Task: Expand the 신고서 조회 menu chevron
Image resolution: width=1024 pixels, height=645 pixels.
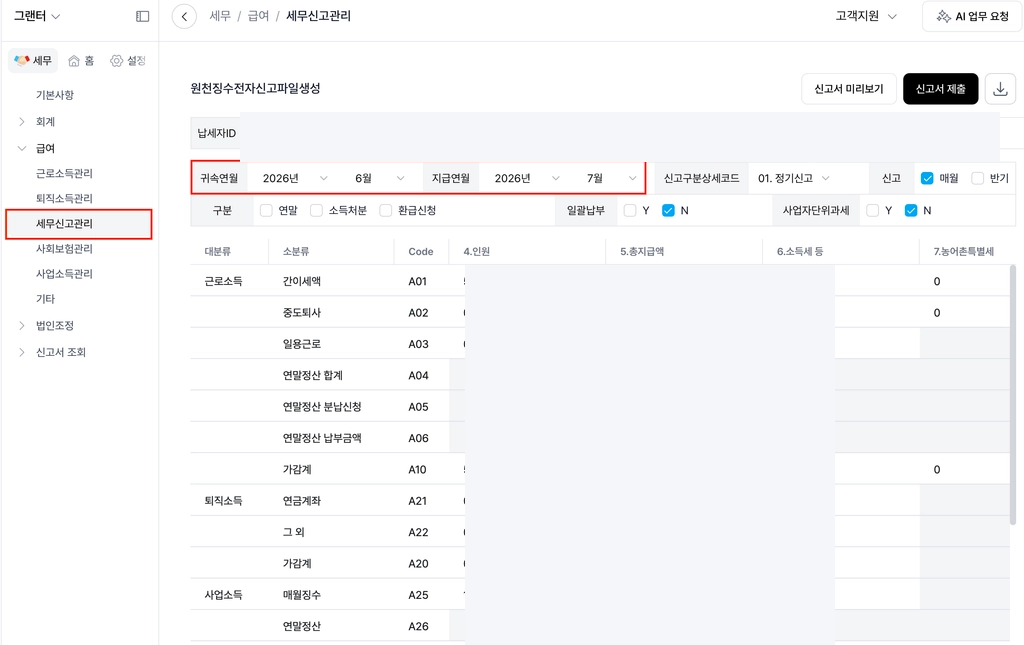Action: (22, 352)
